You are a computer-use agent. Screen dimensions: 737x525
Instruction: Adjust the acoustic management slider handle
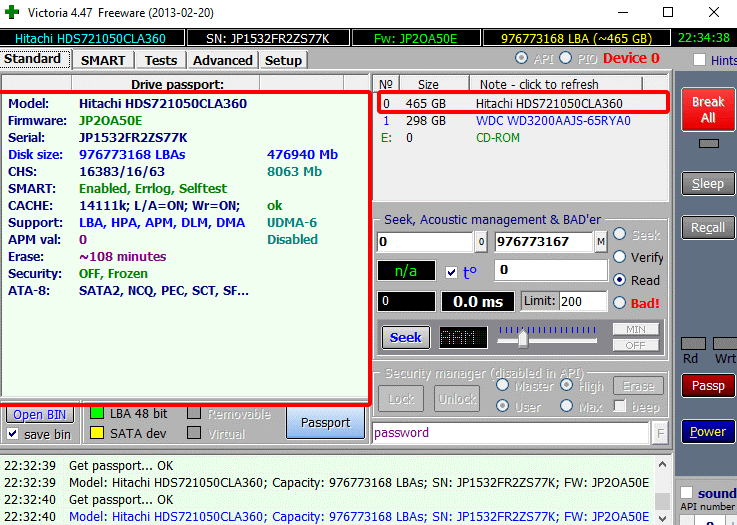[x=523, y=338]
